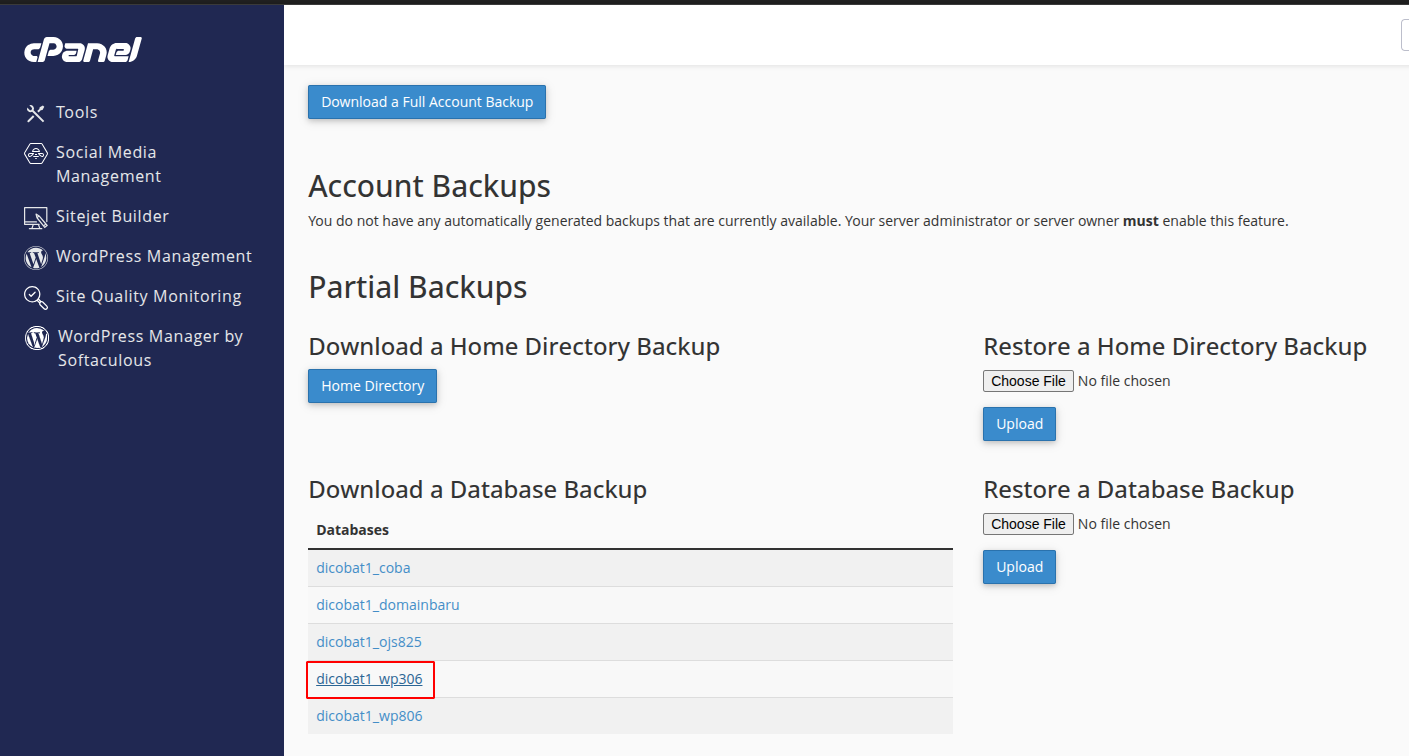Choose File for database restore
Image resolution: width=1409 pixels, height=756 pixels.
pos(1027,523)
